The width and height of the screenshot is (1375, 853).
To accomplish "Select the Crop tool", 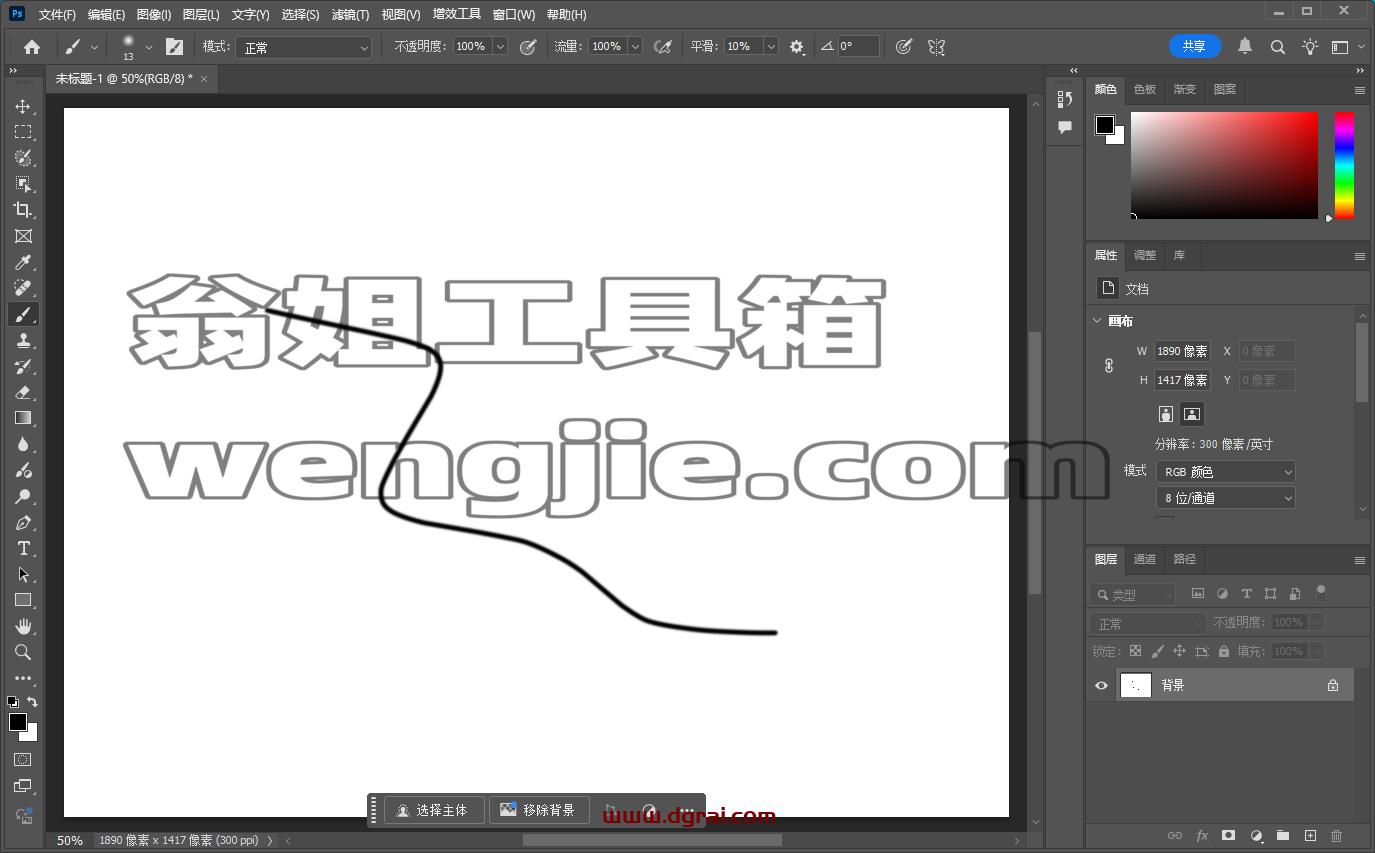I will click(x=23, y=210).
